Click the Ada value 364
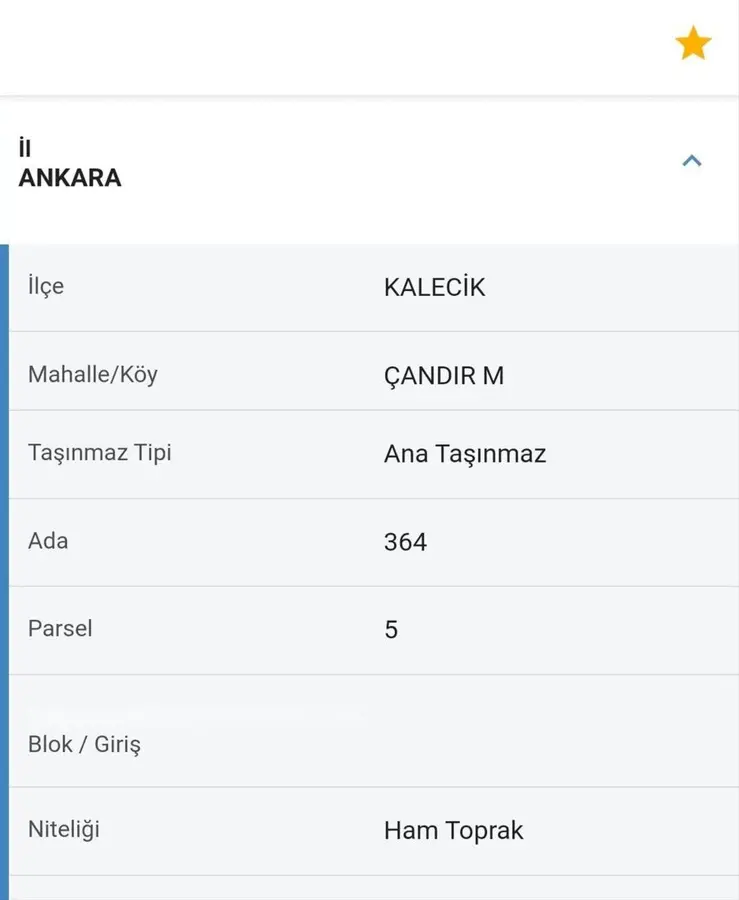The width and height of the screenshot is (739, 900). (x=405, y=542)
